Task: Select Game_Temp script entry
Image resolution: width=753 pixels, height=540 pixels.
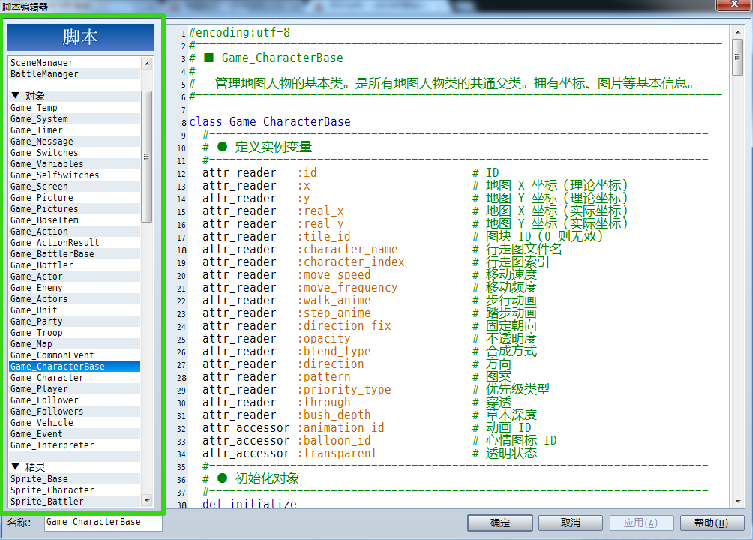Action: pos(74,108)
